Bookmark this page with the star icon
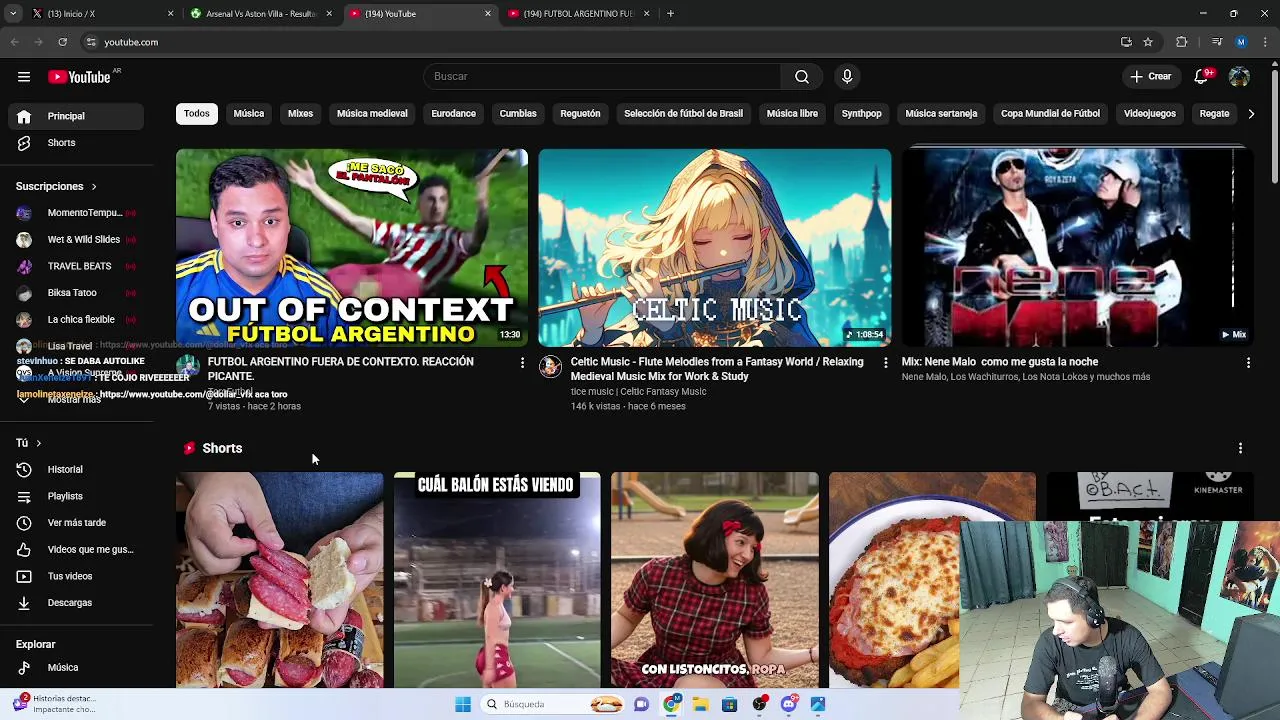 tap(1148, 42)
